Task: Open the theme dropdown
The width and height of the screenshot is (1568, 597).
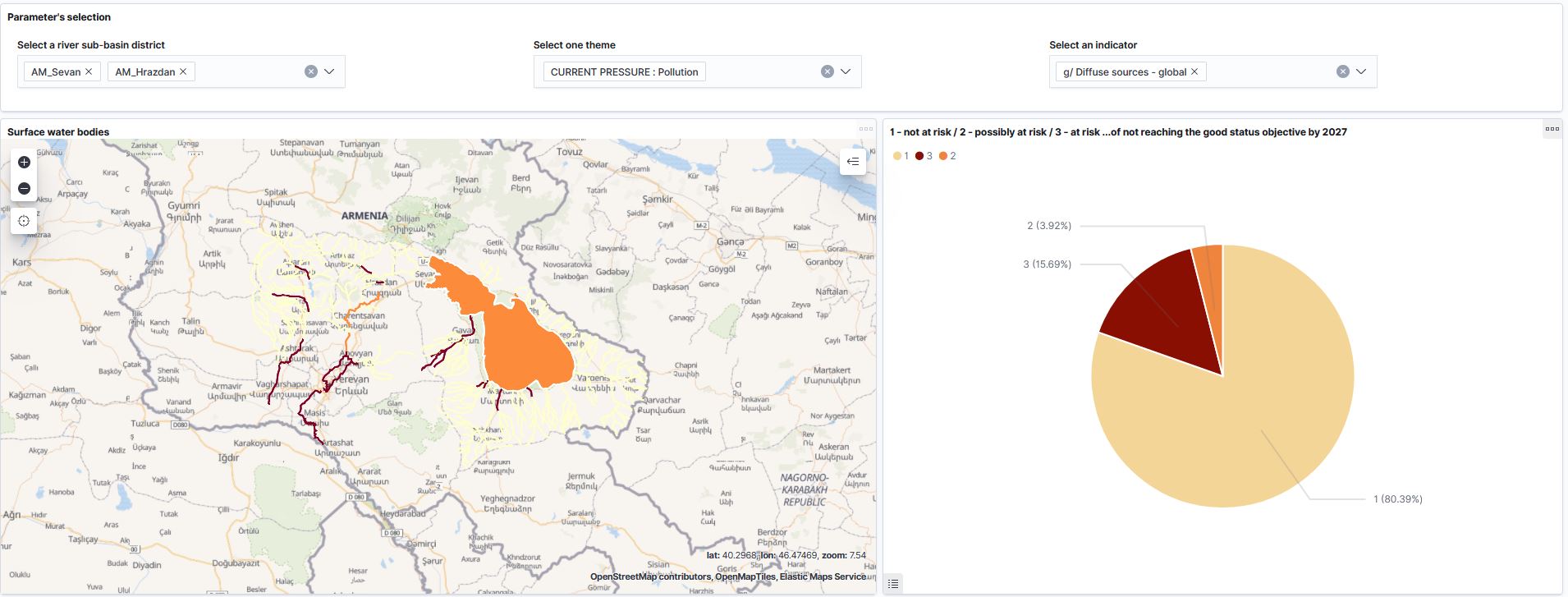Action: tap(846, 71)
